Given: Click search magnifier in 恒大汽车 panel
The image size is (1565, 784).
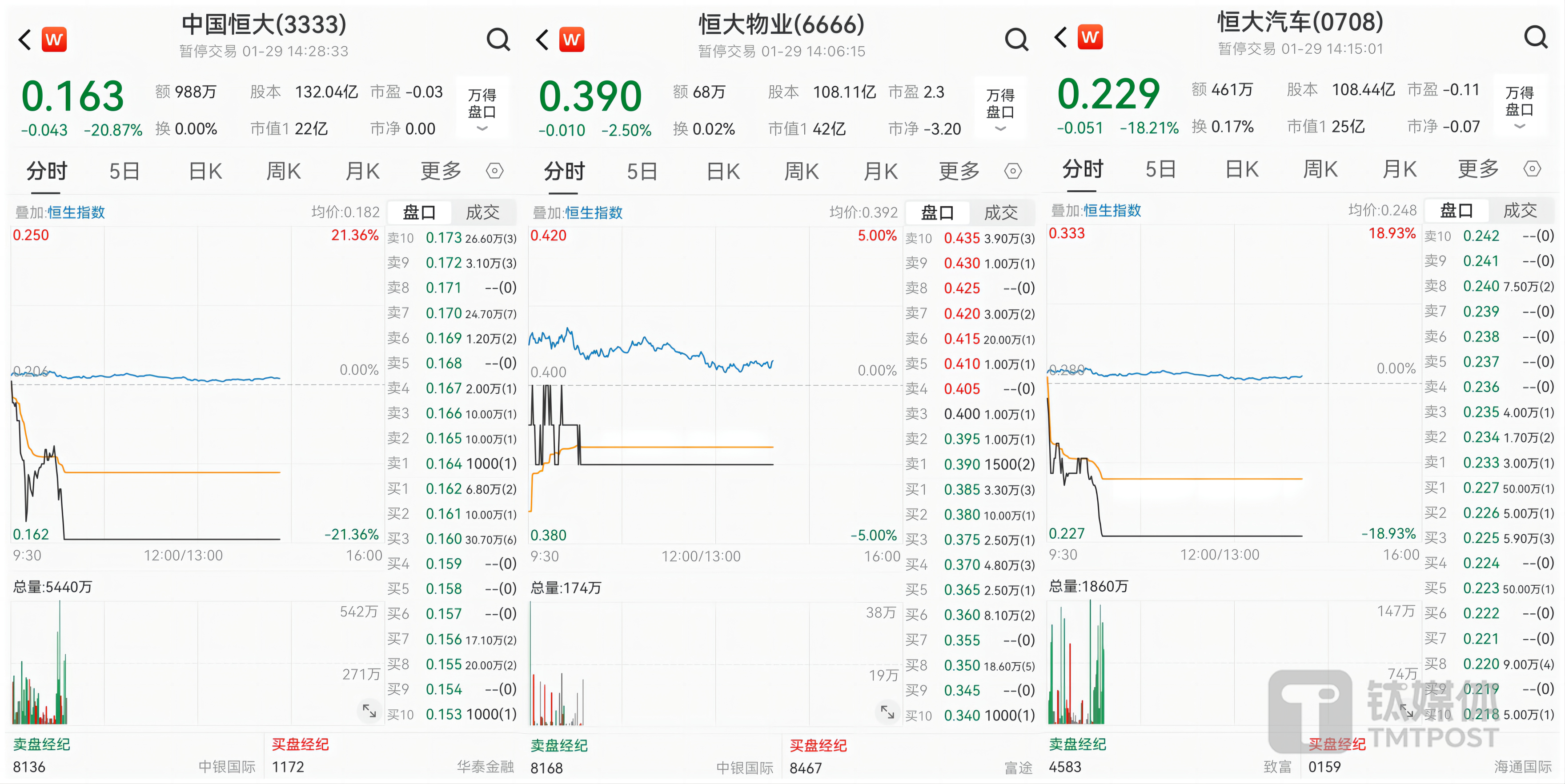Looking at the screenshot, I should point(1535,38).
